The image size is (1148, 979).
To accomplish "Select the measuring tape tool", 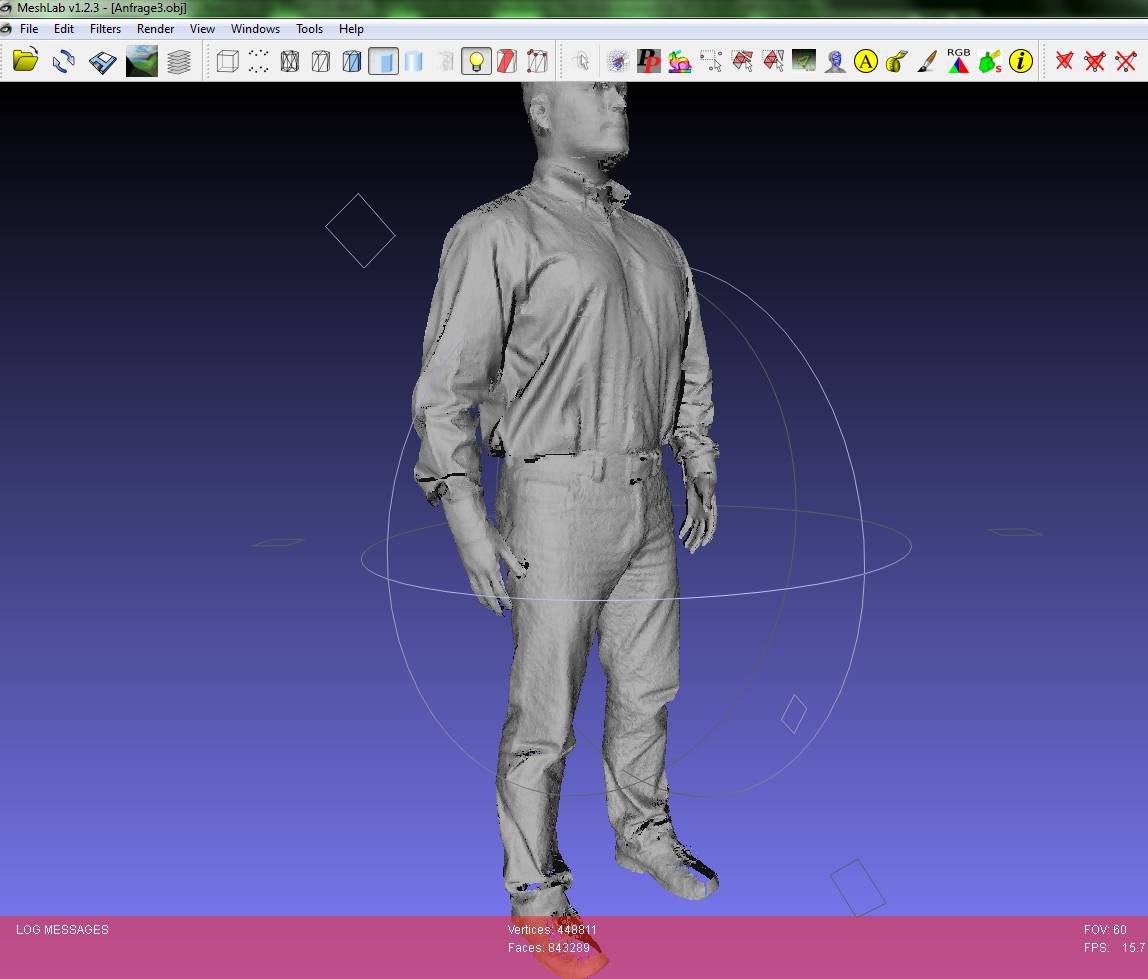I will pos(896,61).
